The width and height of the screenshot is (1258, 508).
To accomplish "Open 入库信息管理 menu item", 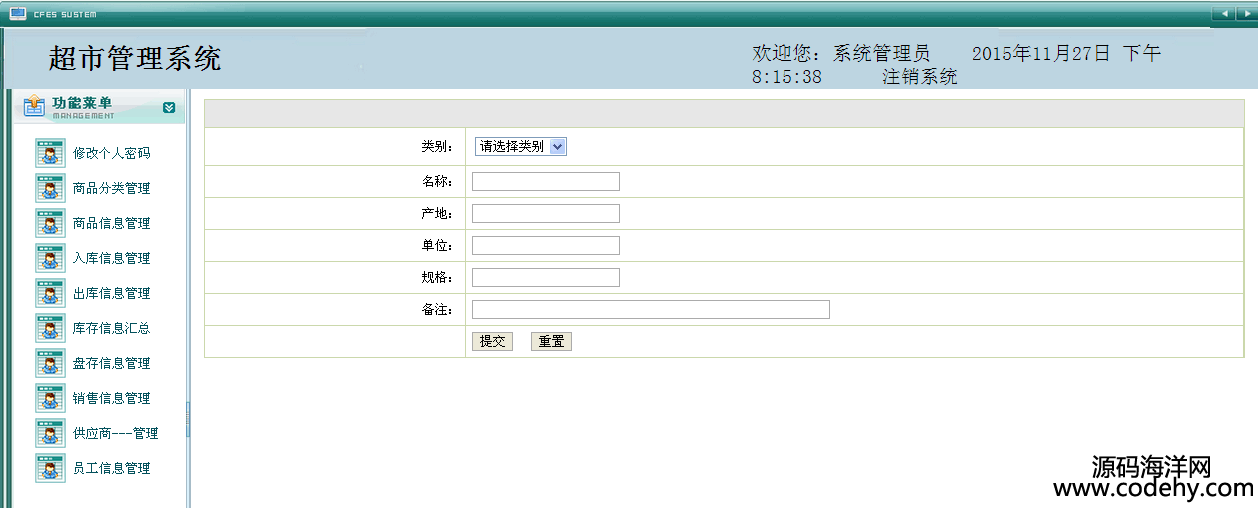I will pyautogui.click(x=111, y=258).
